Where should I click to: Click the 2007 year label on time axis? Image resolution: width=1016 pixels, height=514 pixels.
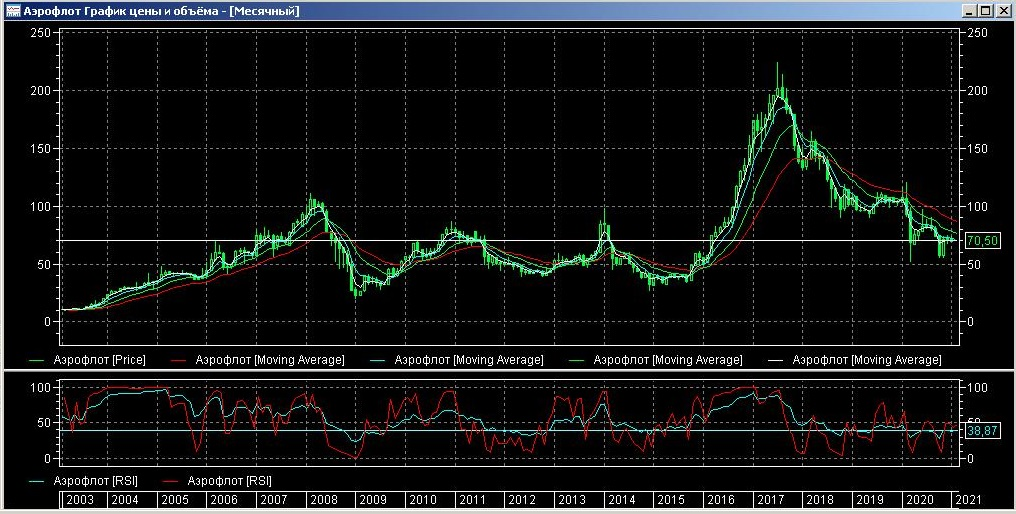(273, 500)
